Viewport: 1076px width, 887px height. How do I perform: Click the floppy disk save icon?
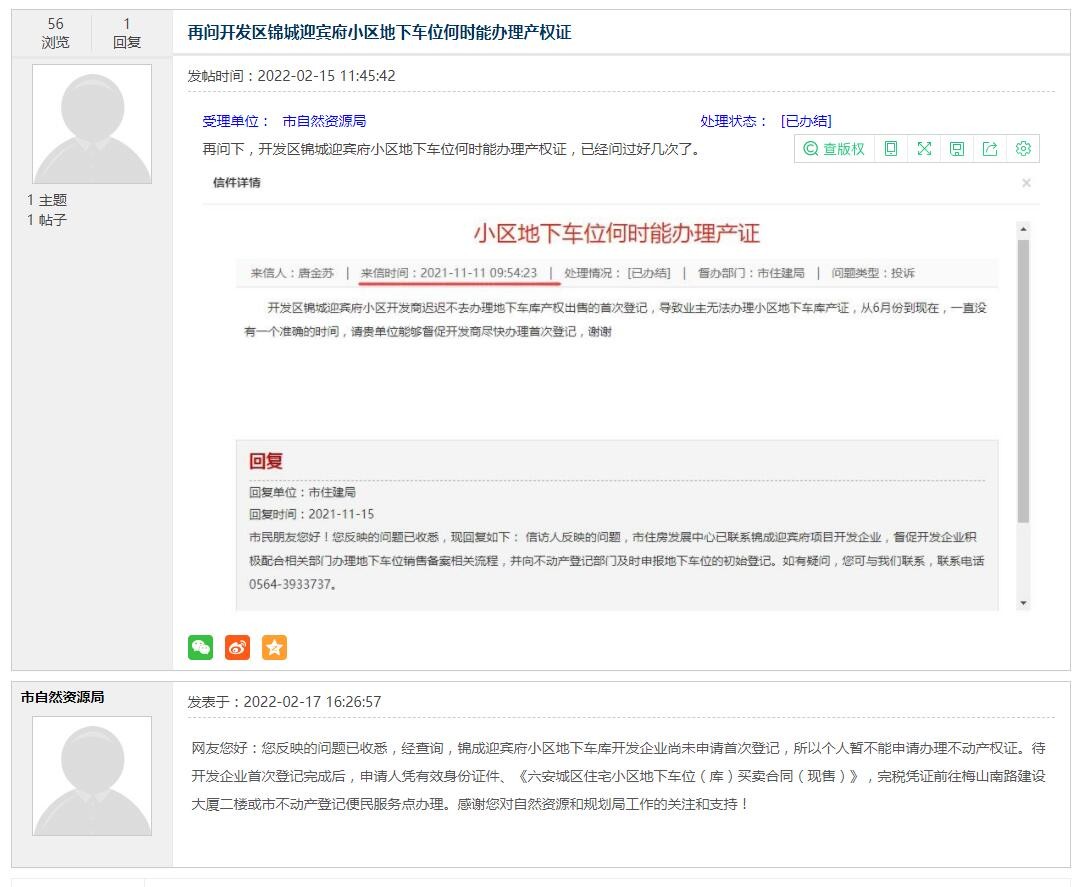pyautogui.click(x=957, y=149)
